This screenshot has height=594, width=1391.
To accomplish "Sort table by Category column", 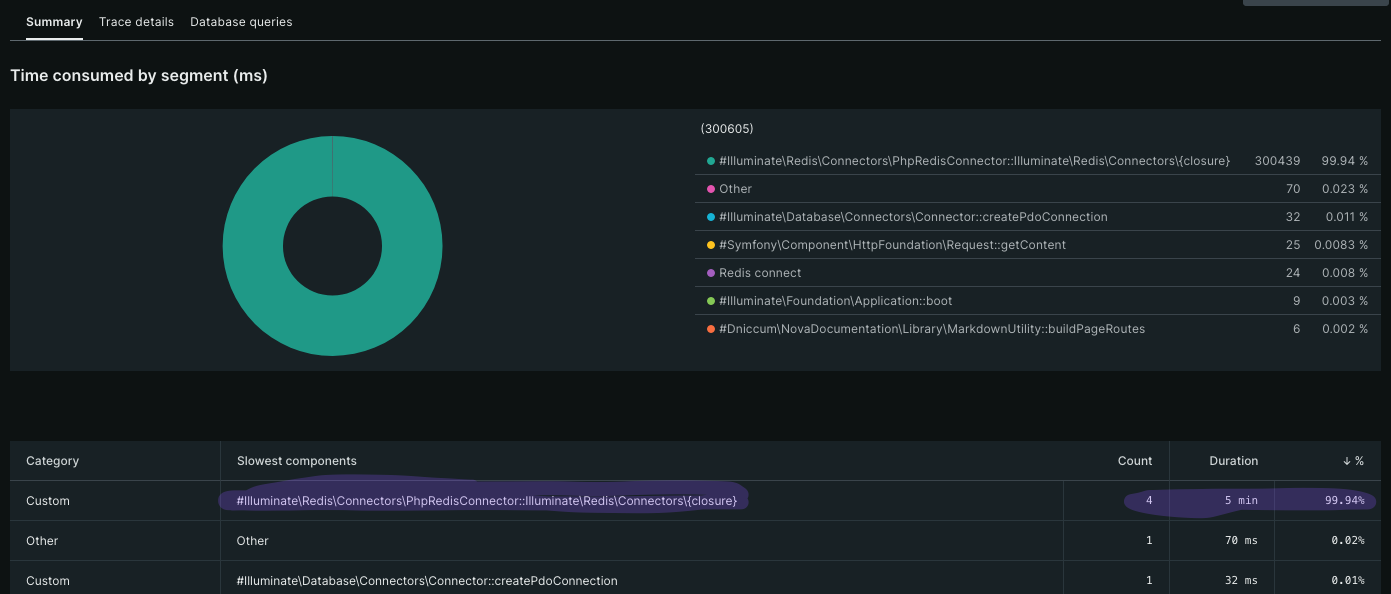I will (x=52, y=461).
